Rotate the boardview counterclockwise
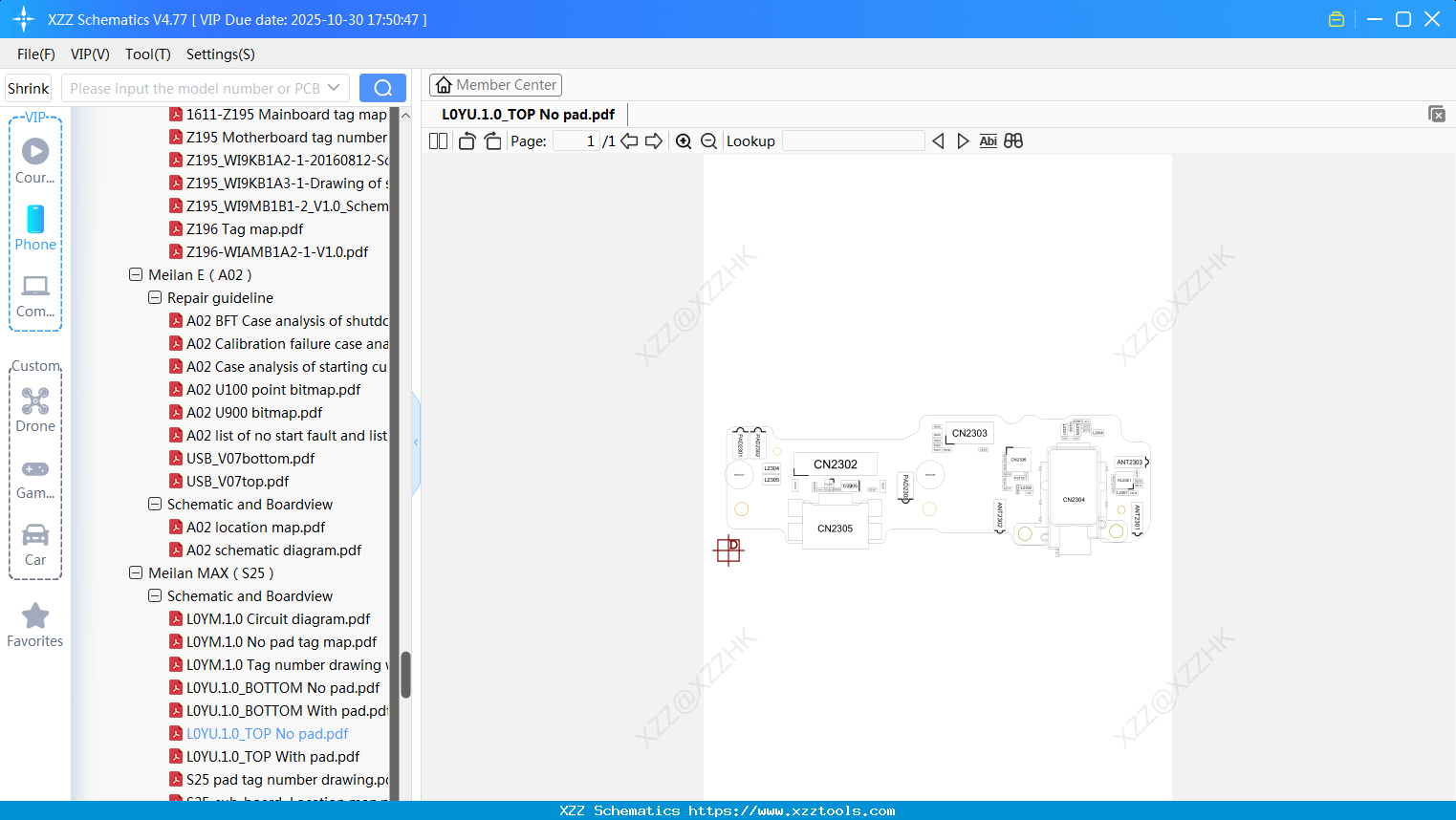 coord(466,140)
